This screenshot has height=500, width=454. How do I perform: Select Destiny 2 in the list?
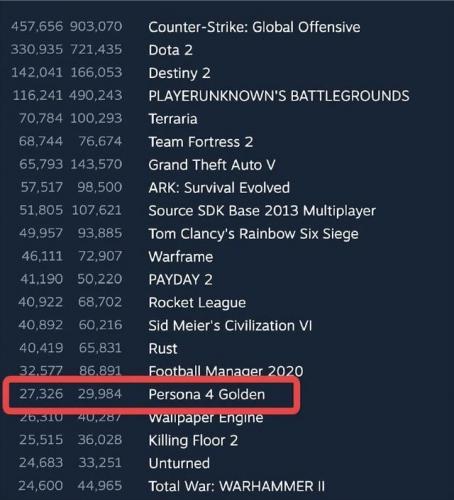click(x=179, y=73)
